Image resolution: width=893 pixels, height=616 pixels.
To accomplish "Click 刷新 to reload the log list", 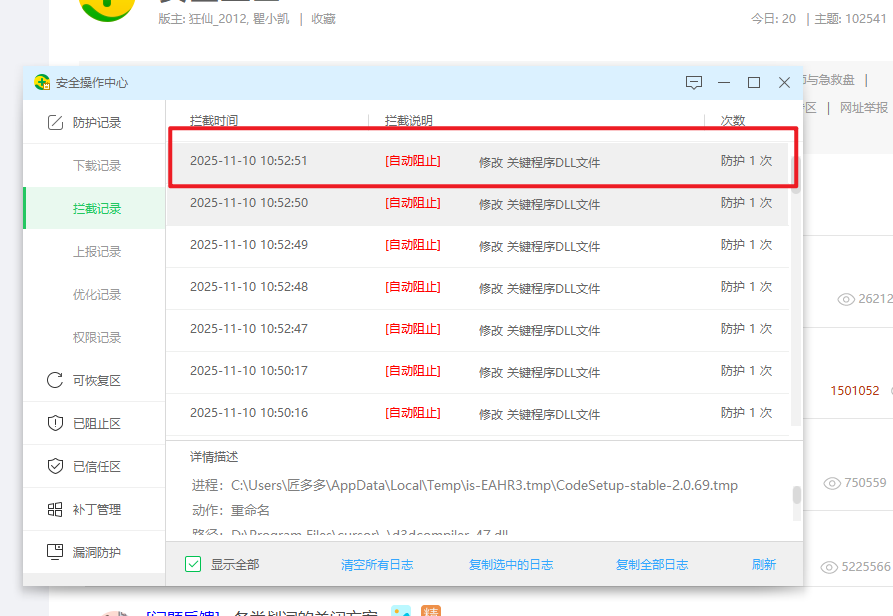I will click(x=764, y=565).
